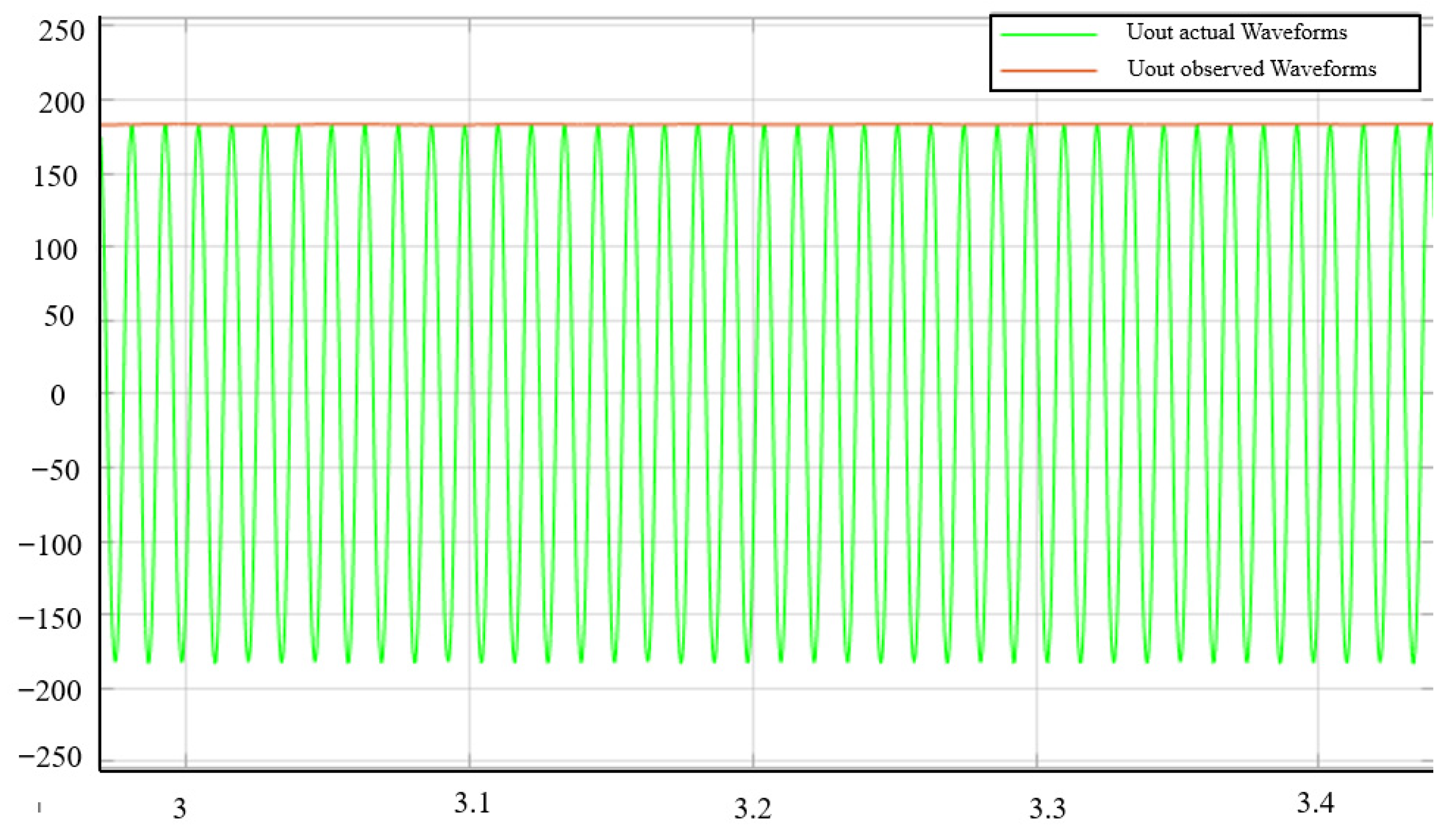Click the −200 y-axis tick label

(50, 691)
